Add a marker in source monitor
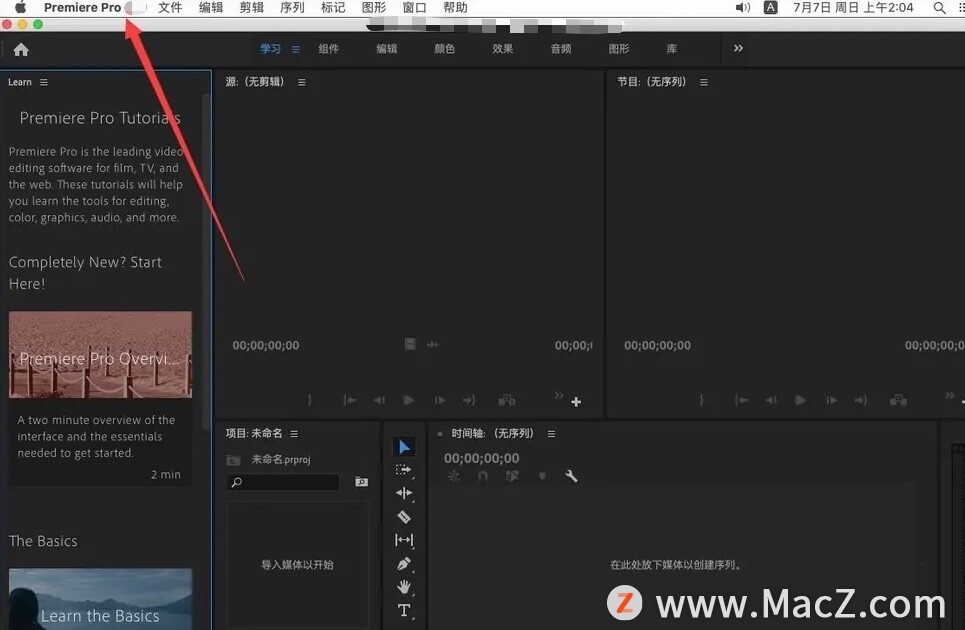 coord(310,401)
